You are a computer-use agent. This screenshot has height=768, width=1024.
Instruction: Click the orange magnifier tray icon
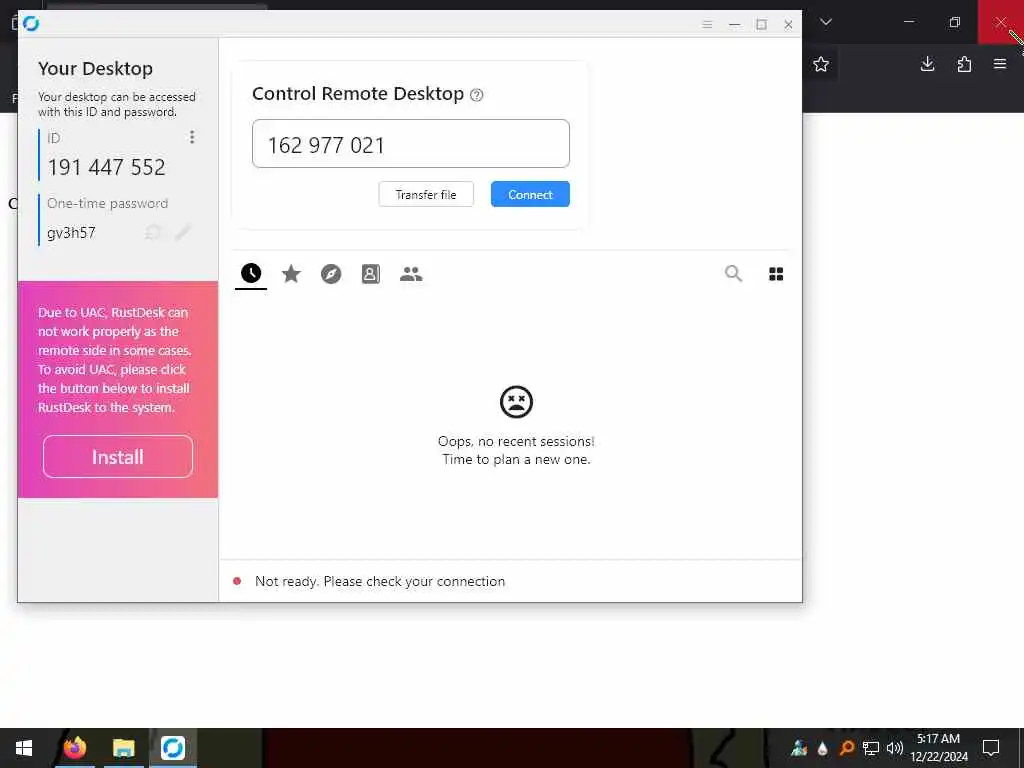tap(846, 748)
